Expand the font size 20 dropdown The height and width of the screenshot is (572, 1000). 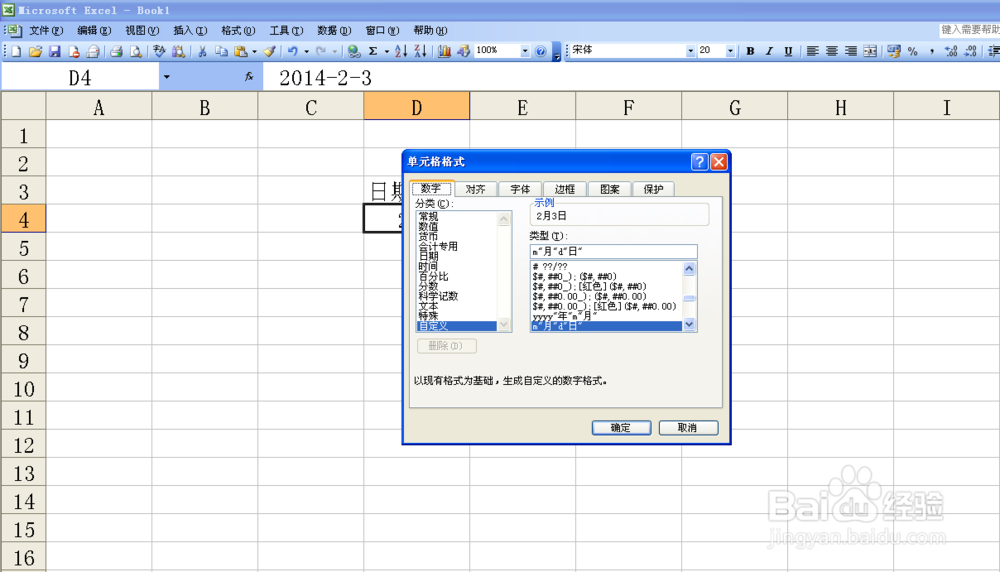click(x=730, y=51)
